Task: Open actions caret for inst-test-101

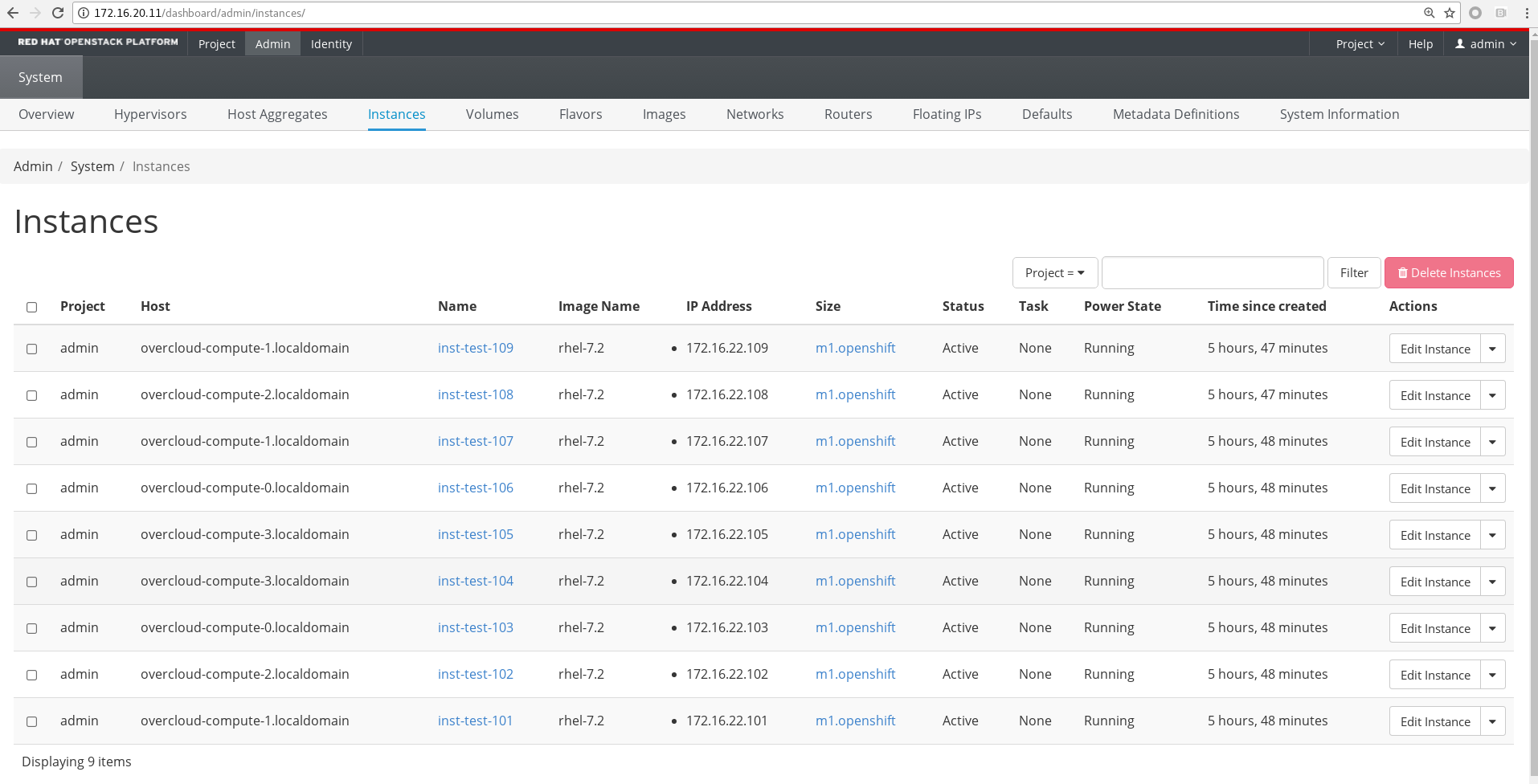Action: (x=1493, y=721)
